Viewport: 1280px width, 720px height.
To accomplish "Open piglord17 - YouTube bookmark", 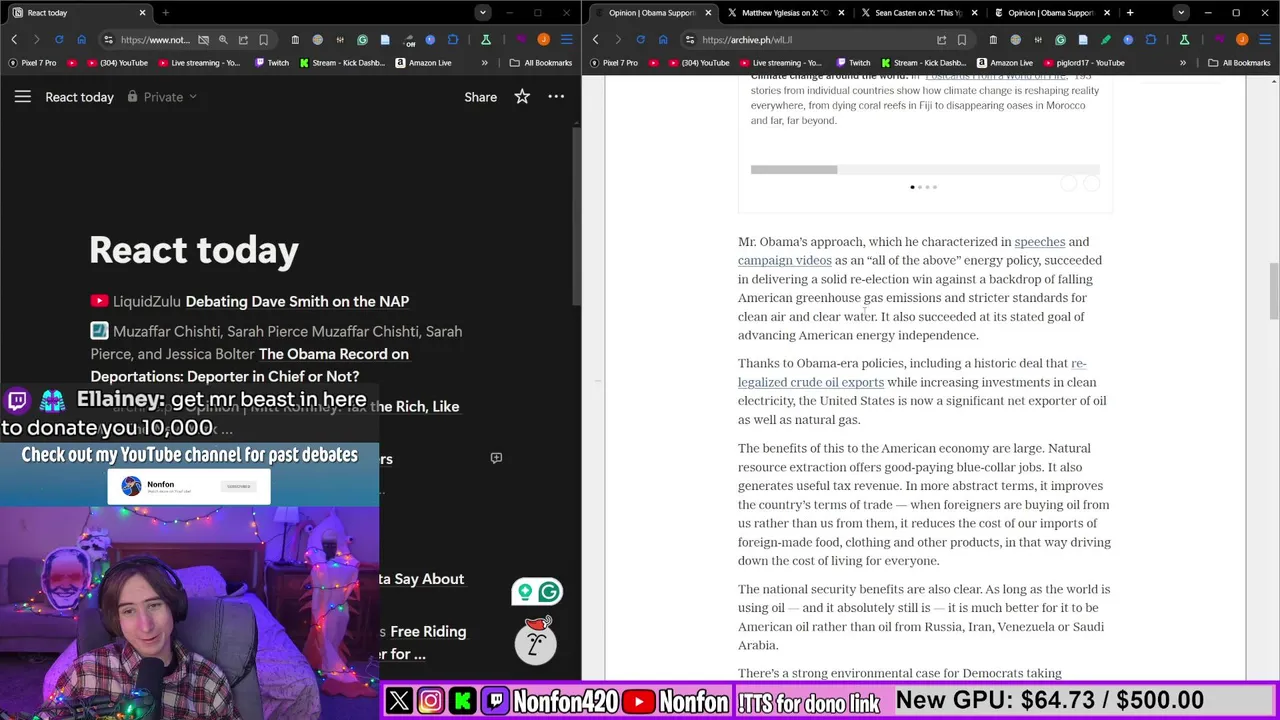I will (x=1085, y=62).
